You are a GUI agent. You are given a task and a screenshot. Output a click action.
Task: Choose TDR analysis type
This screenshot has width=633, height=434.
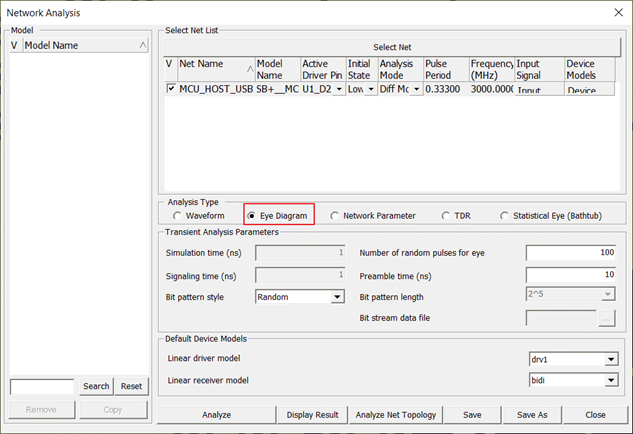click(x=446, y=215)
